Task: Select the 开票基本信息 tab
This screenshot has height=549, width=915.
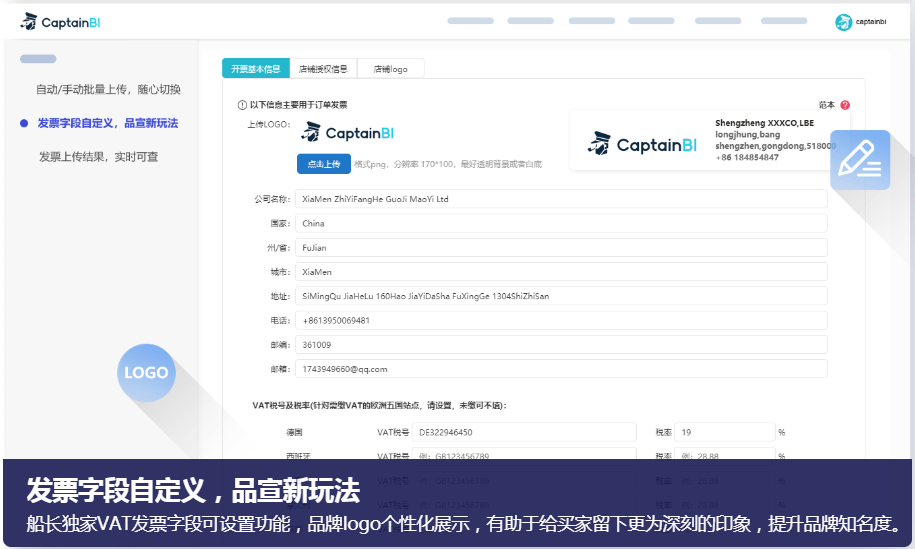Action: point(256,69)
